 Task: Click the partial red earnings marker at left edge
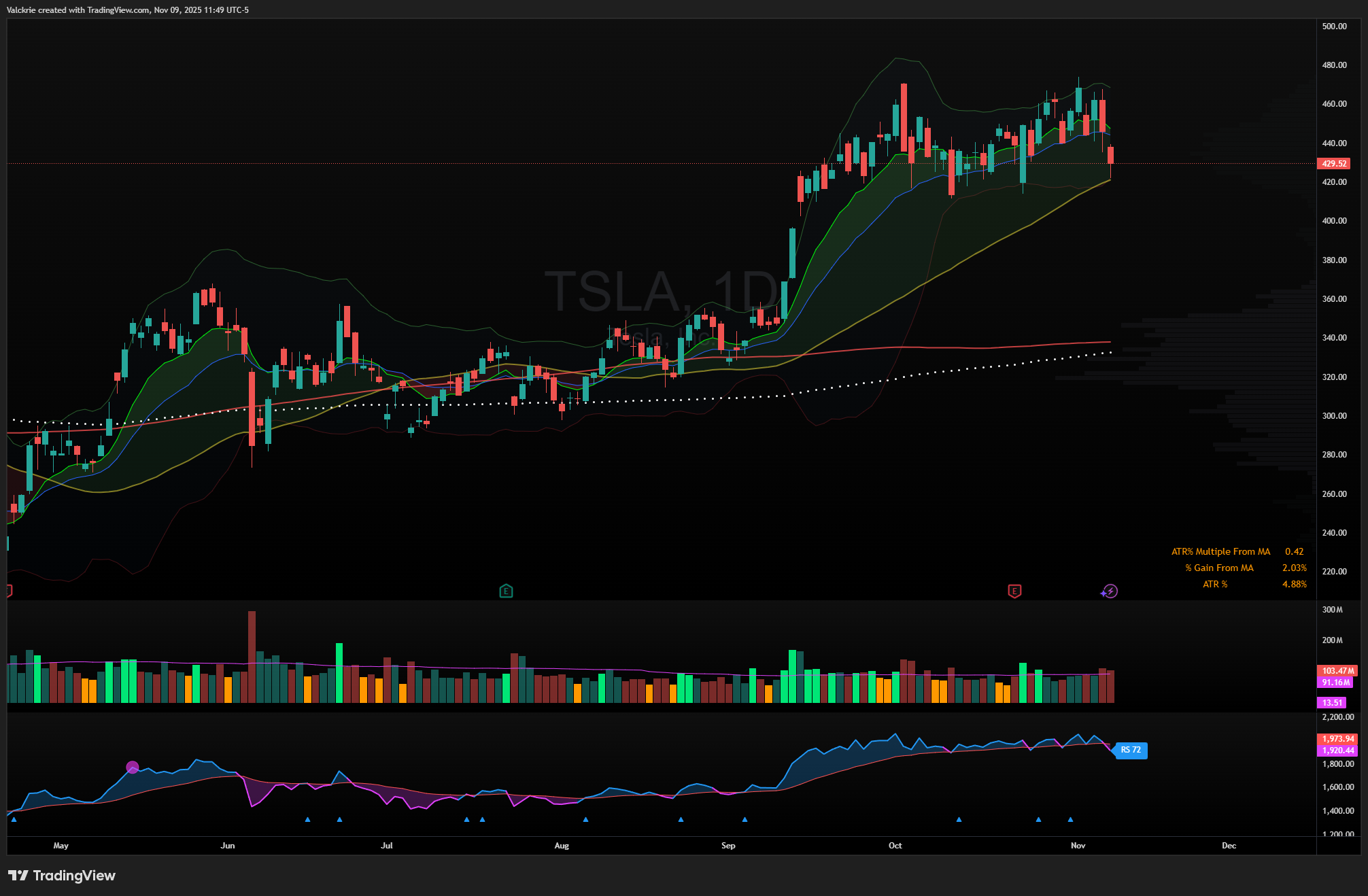tap(9, 591)
